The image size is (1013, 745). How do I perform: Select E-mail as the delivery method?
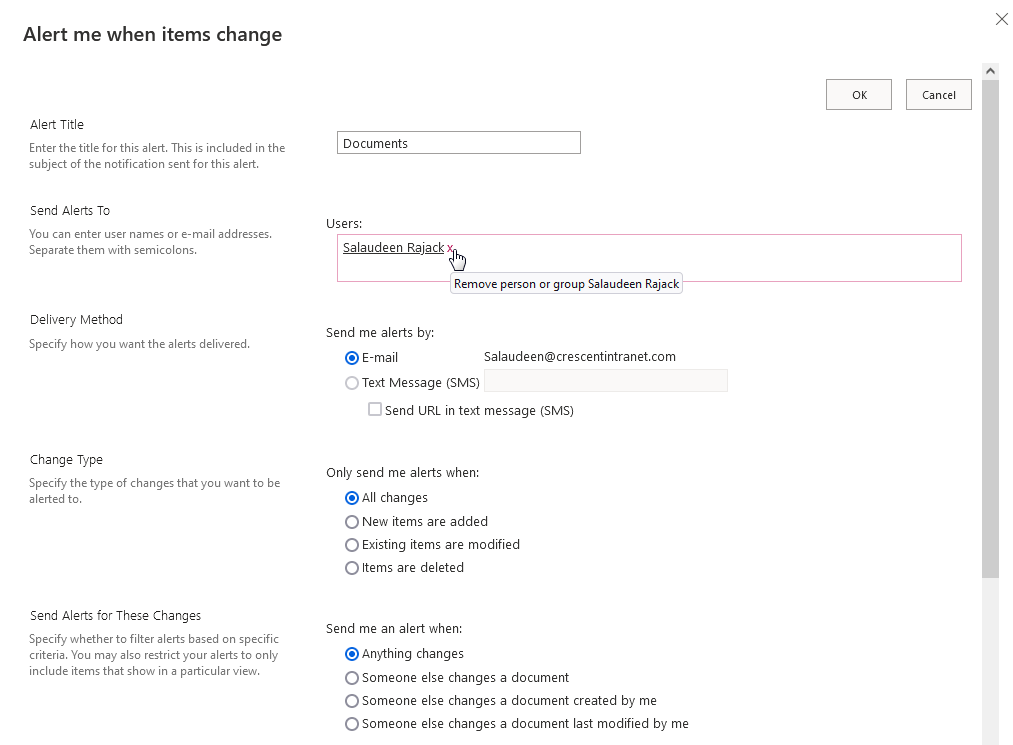click(352, 357)
